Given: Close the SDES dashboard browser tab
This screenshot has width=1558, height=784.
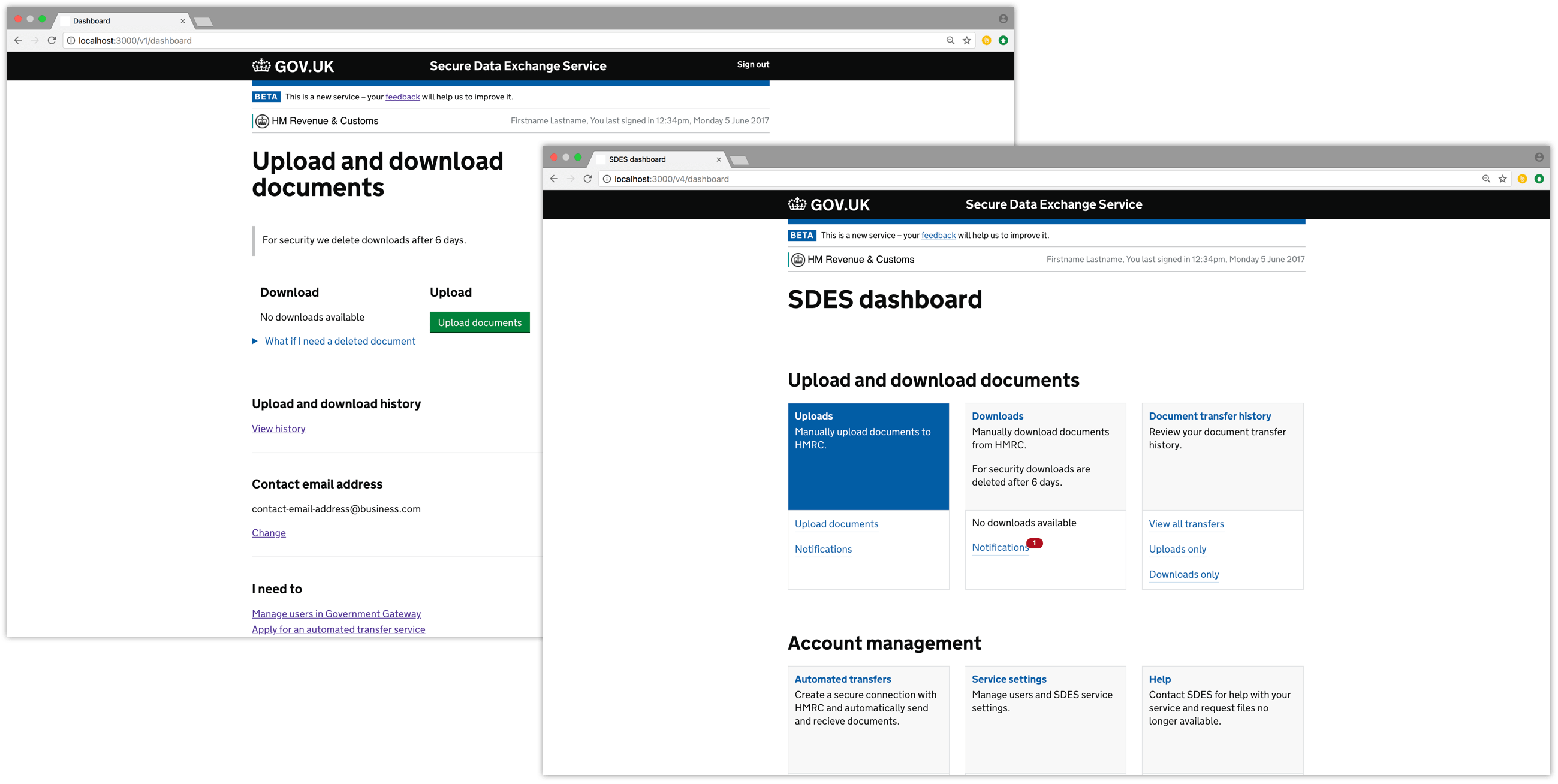Looking at the screenshot, I should pos(719,159).
